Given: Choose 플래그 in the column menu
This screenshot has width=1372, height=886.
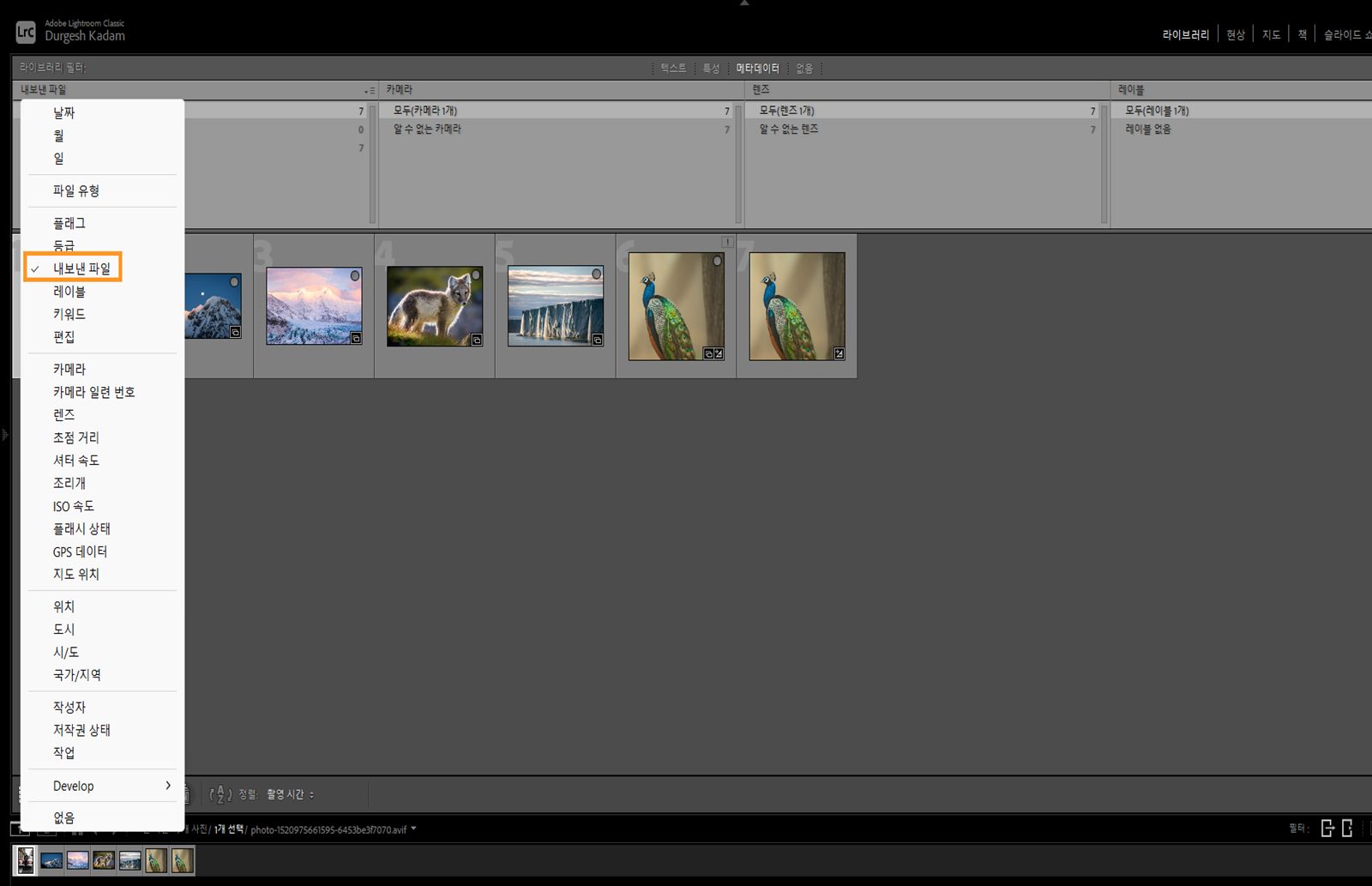Looking at the screenshot, I should [x=102, y=223].
